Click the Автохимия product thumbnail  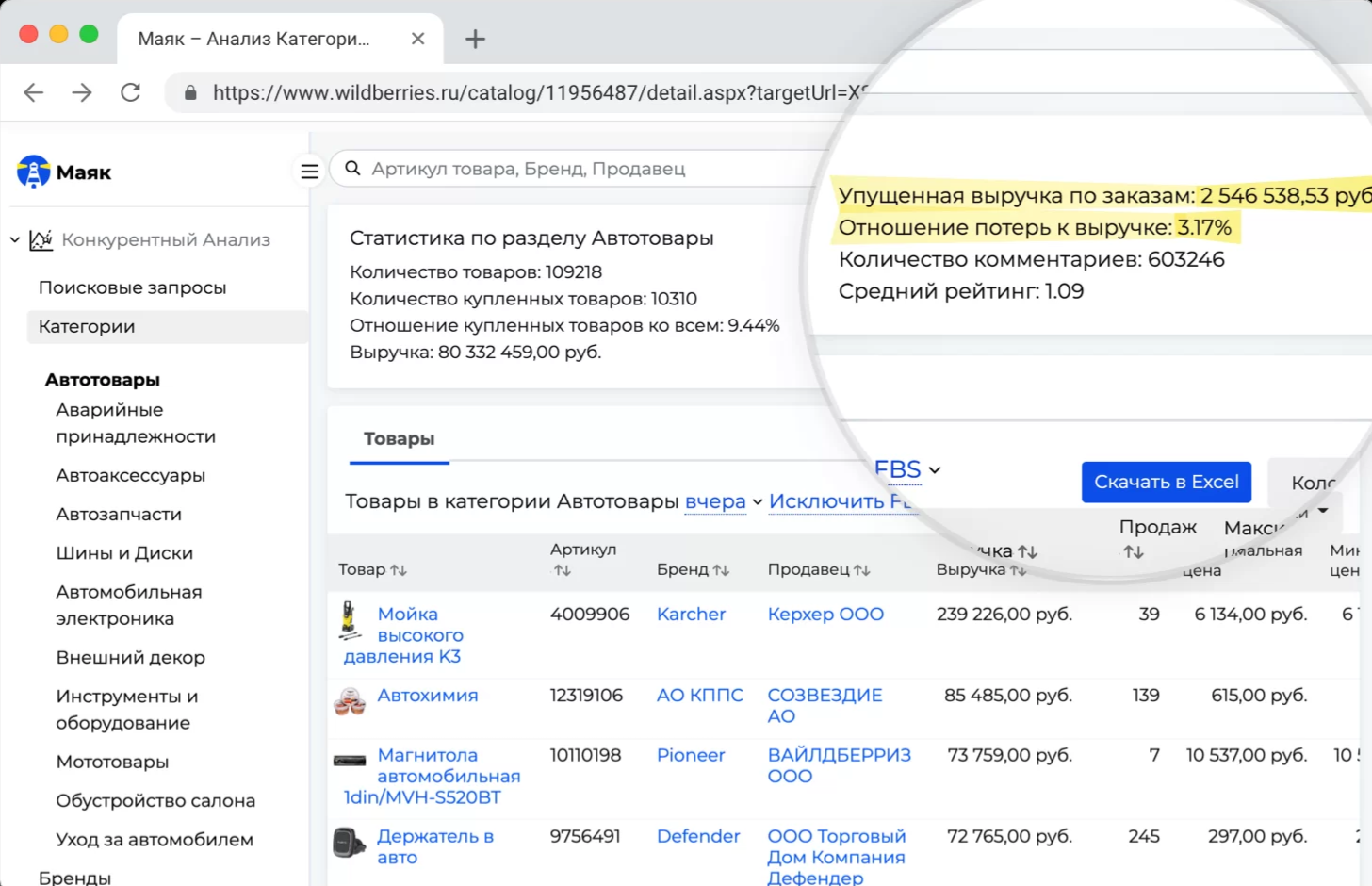[x=350, y=701]
